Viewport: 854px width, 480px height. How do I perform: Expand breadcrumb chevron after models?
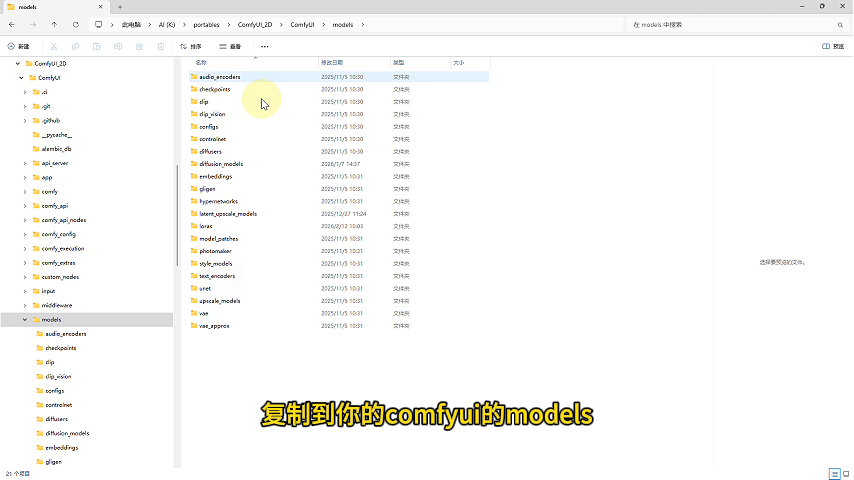pos(363,25)
